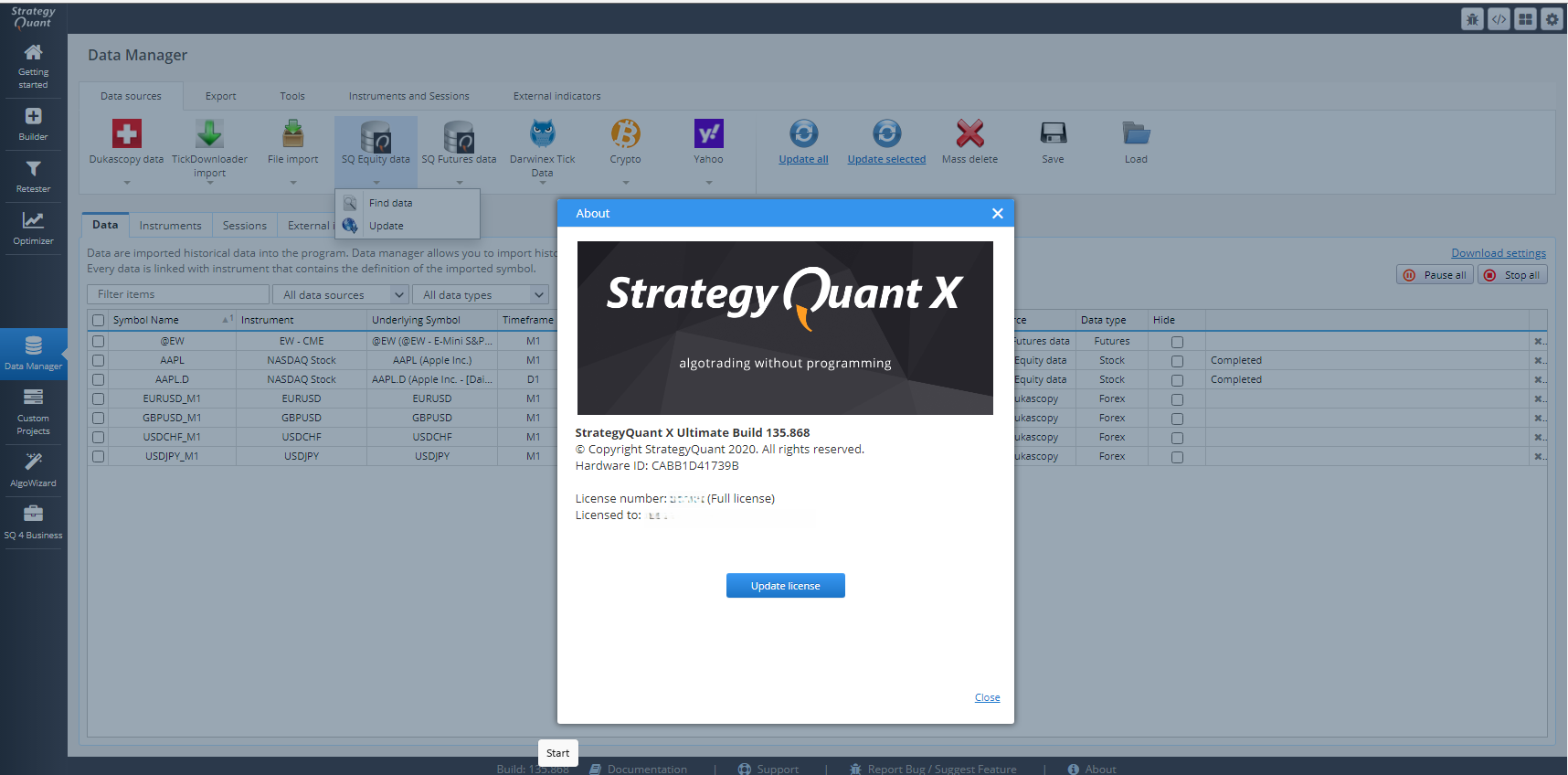Toggle select-all checkbox in table header
The image size is (1568, 775).
click(x=98, y=321)
